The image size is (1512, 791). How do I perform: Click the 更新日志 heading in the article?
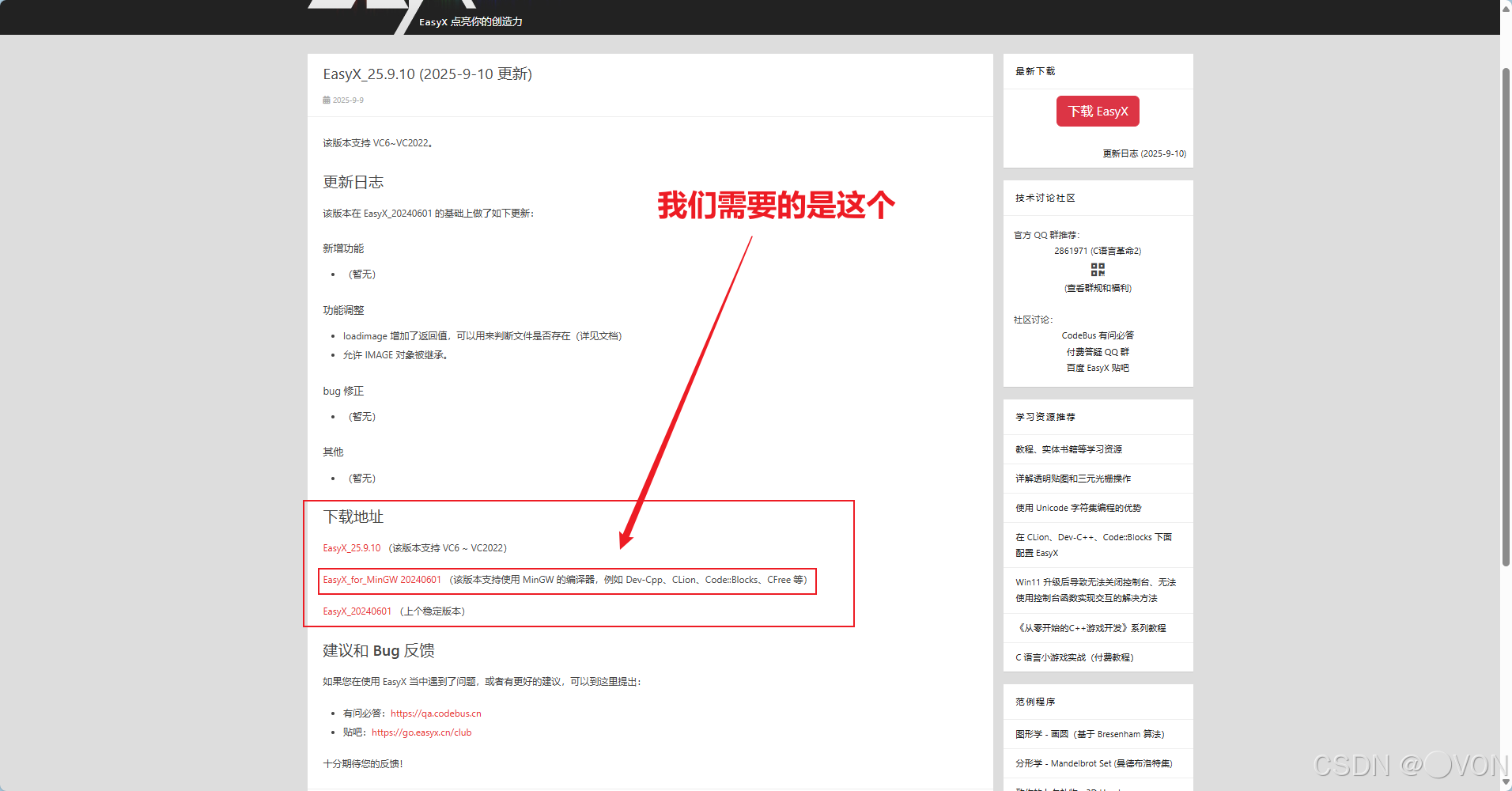click(x=353, y=182)
